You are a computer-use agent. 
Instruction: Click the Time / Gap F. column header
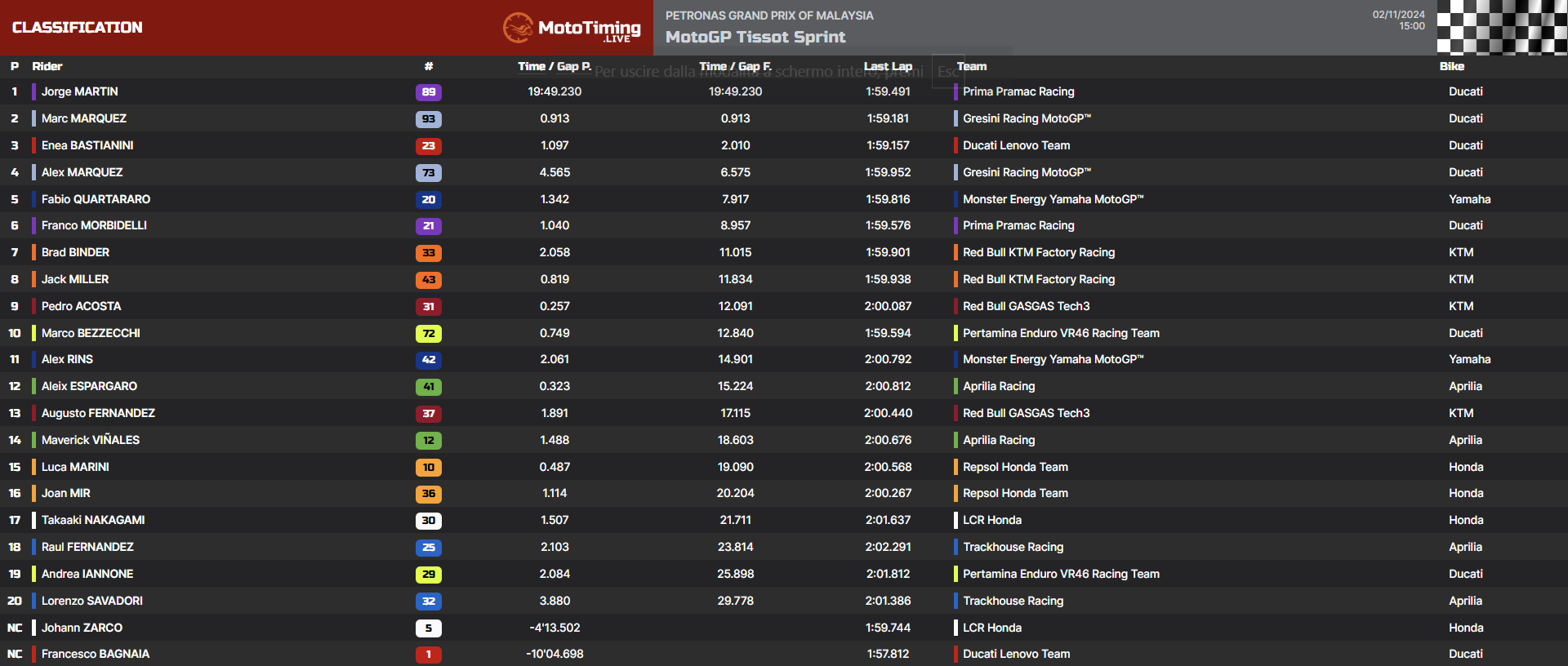735,66
